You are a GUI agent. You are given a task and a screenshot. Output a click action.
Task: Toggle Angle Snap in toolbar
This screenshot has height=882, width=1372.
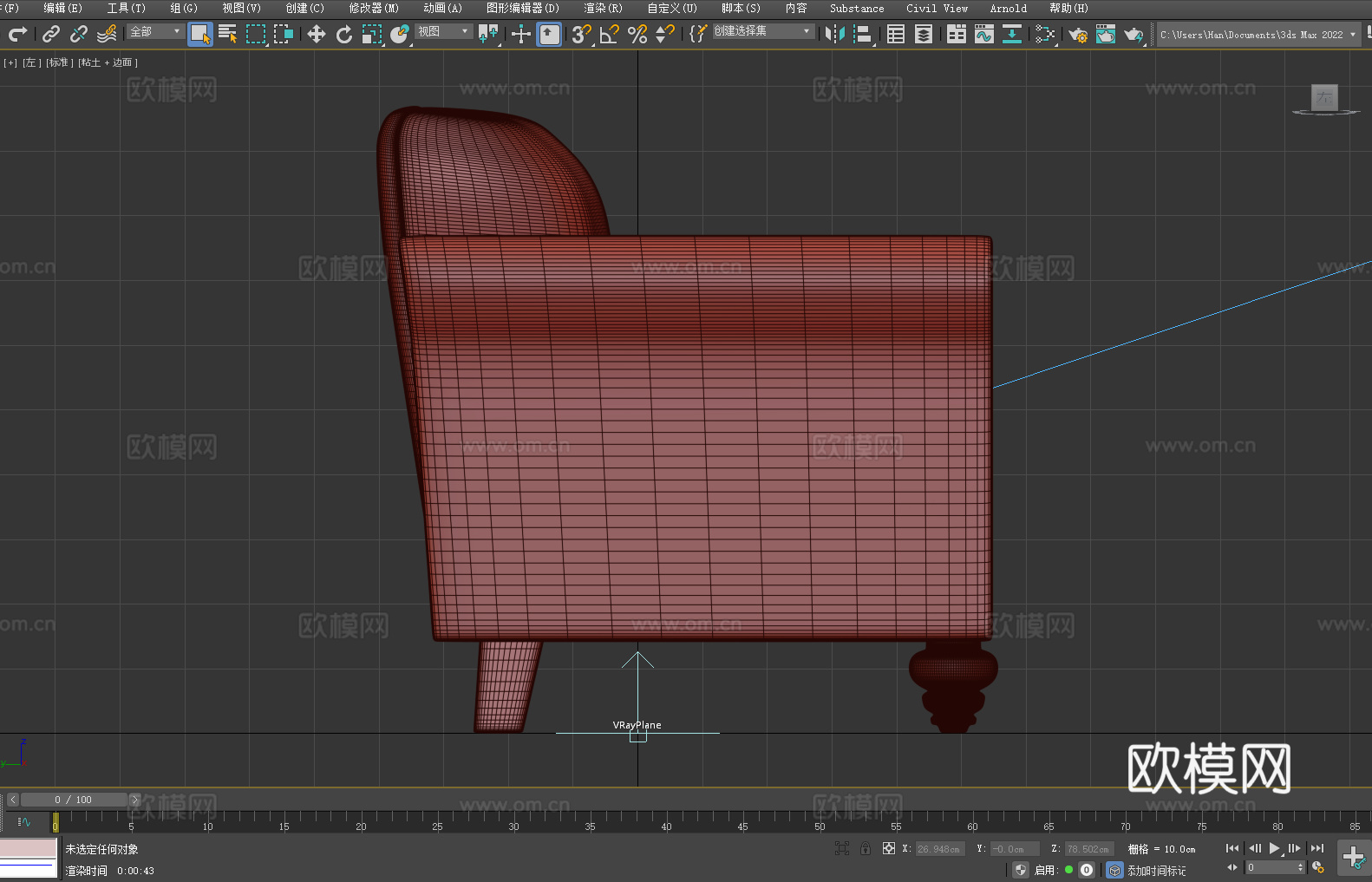609,34
